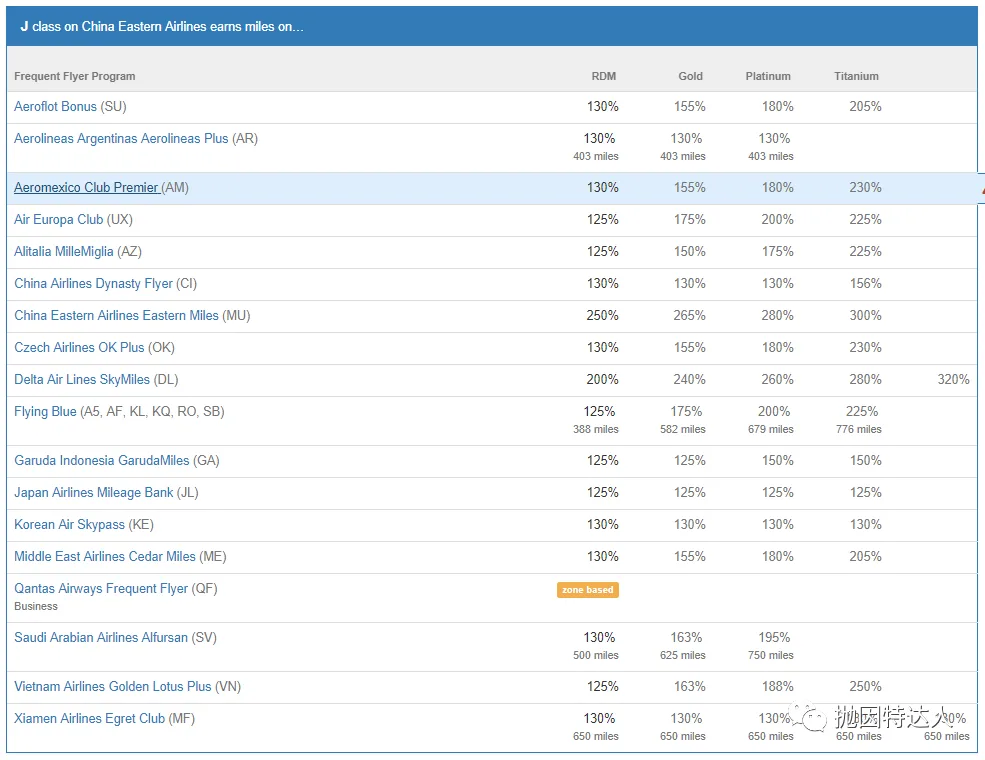Click the 150% Platinum value for Garuda Indonesia
Screen dimensions: 985x760
pos(778,461)
